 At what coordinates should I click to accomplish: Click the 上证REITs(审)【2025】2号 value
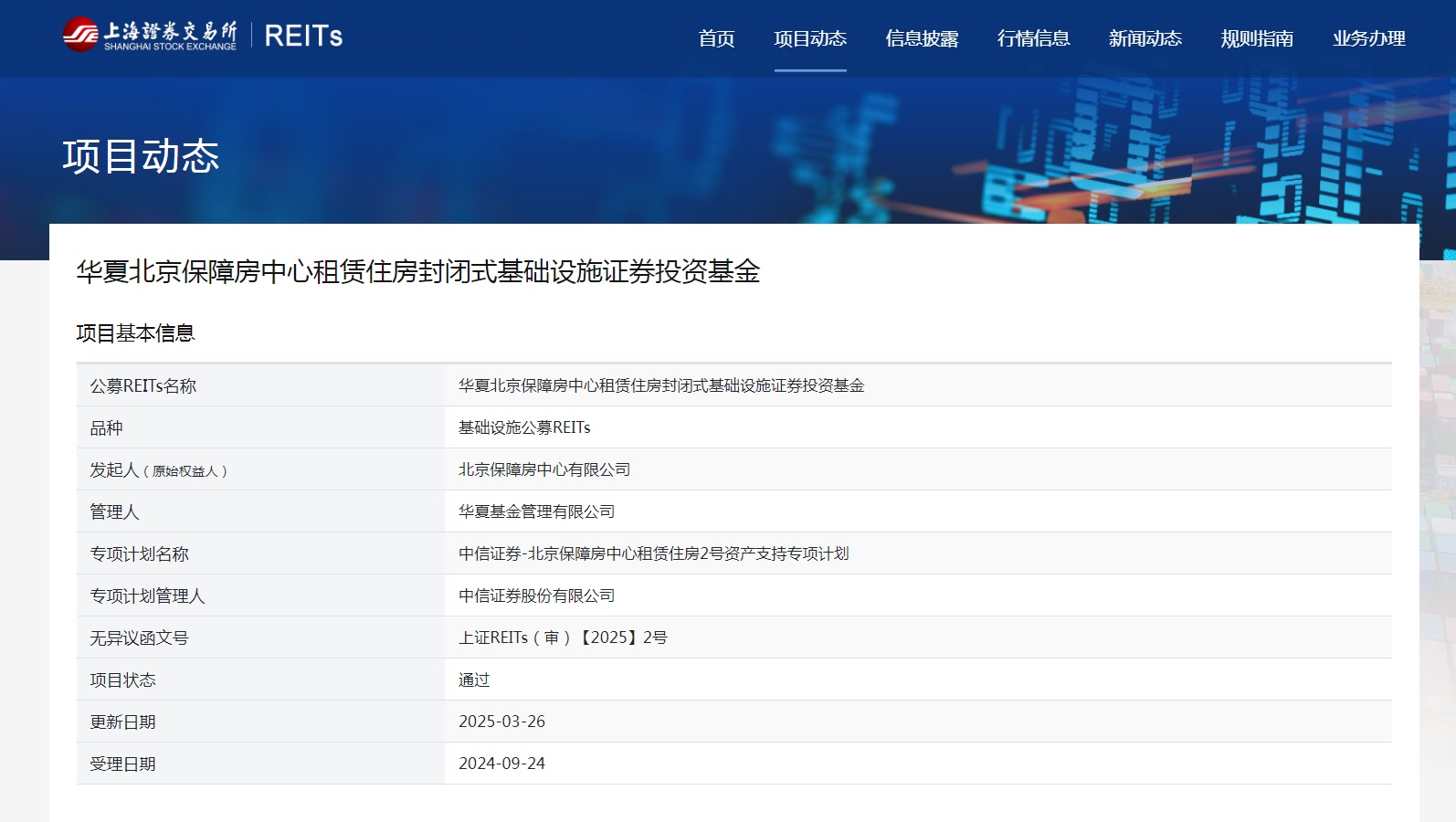click(x=563, y=638)
